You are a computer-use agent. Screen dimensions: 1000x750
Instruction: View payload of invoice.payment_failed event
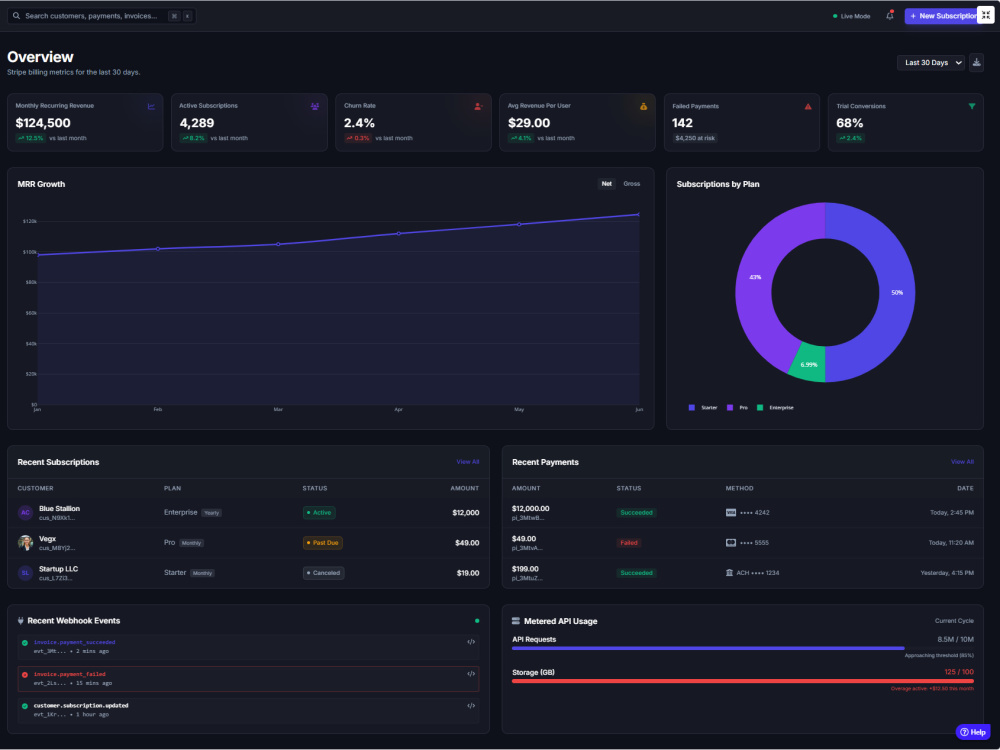tap(471, 674)
